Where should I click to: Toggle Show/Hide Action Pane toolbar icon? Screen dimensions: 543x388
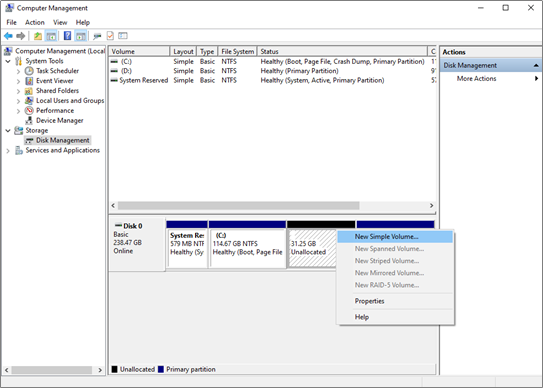[81, 36]
